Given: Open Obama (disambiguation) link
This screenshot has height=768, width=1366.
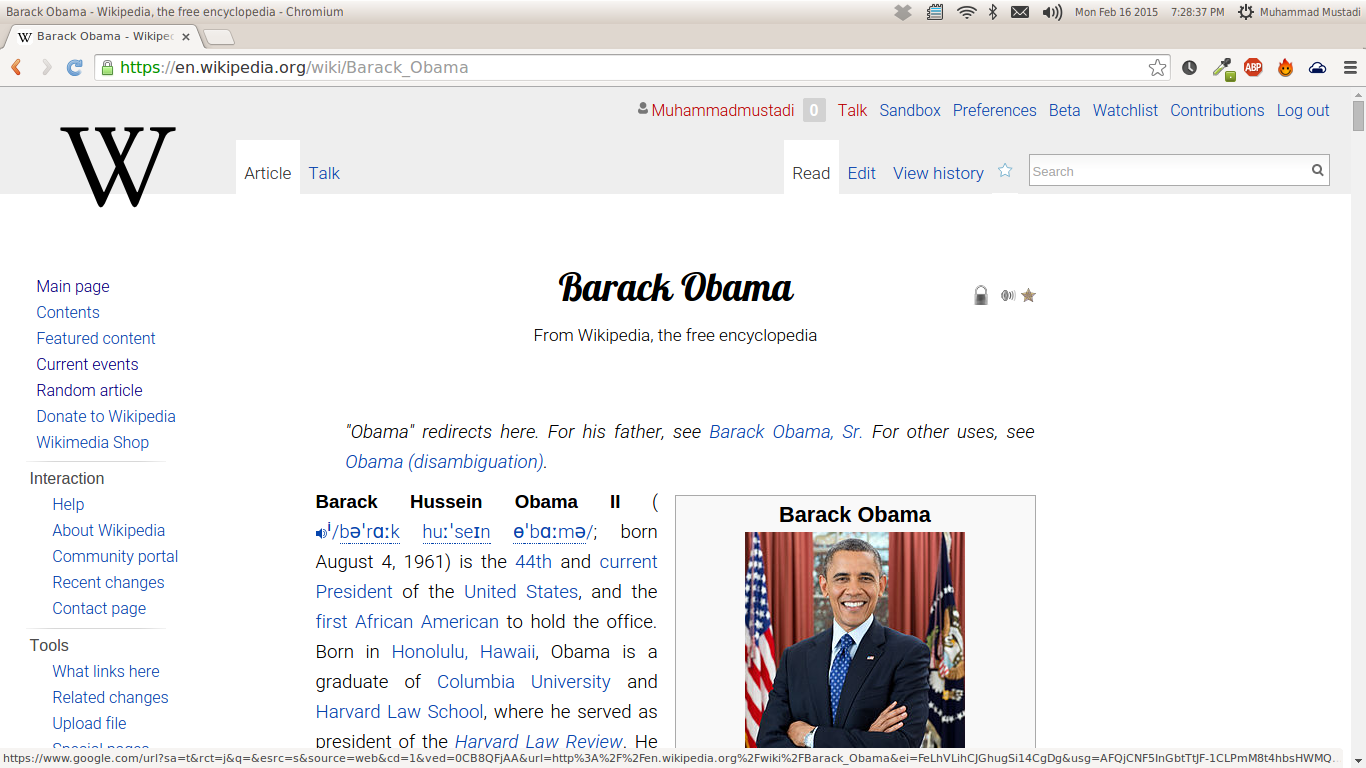Looking at the screenshot, I should (446, 462).
